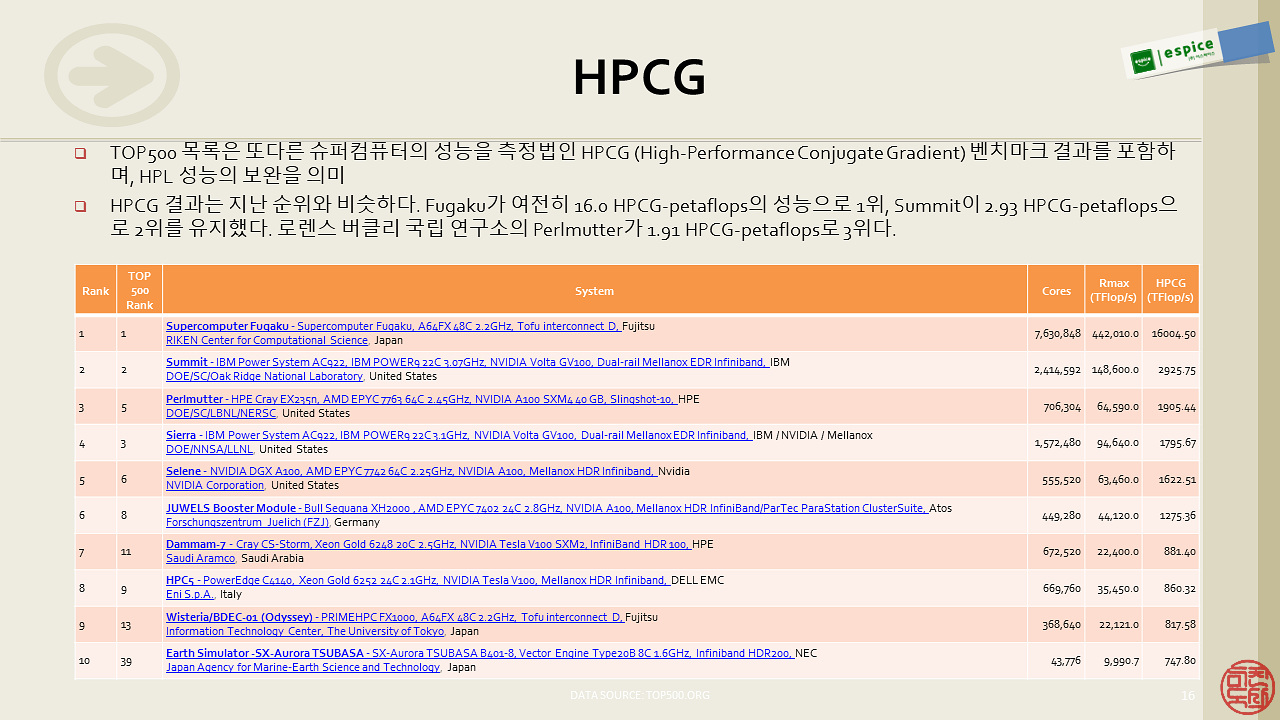Open the Saudi Aramco link
Viewport: 1280px width, 720px height.
click(x=200, y=558)
